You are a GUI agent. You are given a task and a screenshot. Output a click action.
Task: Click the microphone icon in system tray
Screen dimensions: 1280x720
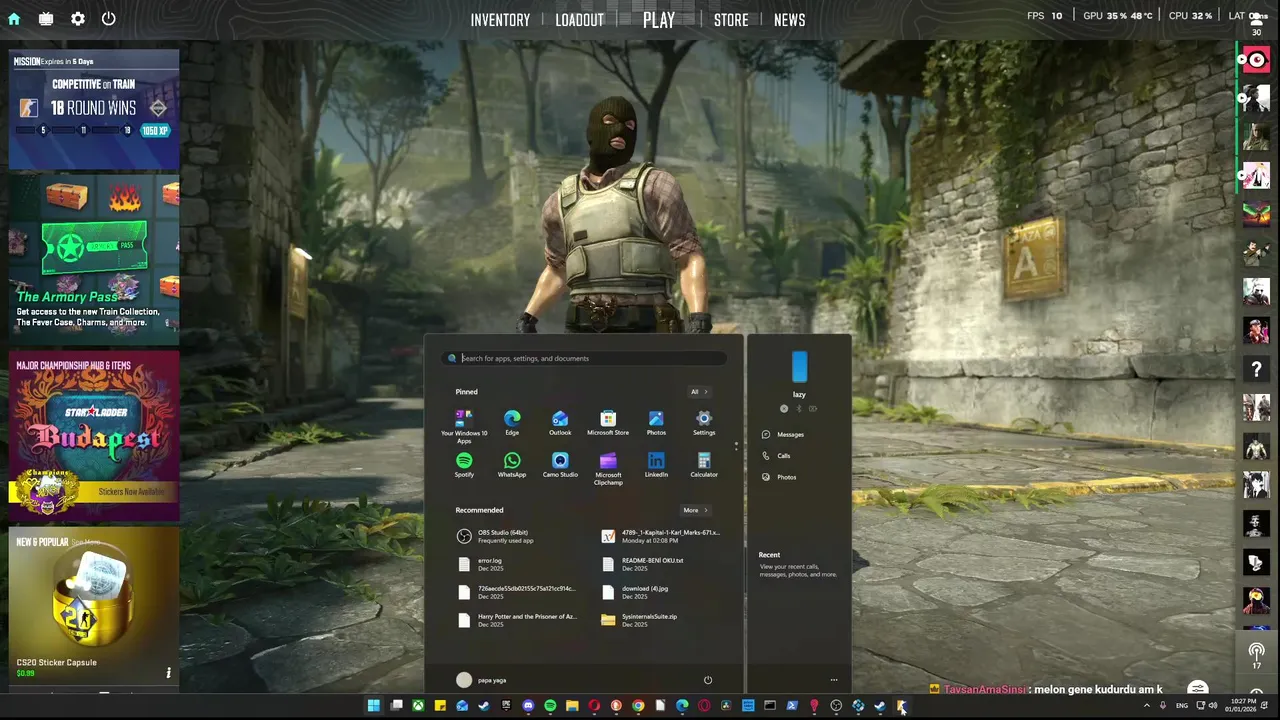(1162, 706)
